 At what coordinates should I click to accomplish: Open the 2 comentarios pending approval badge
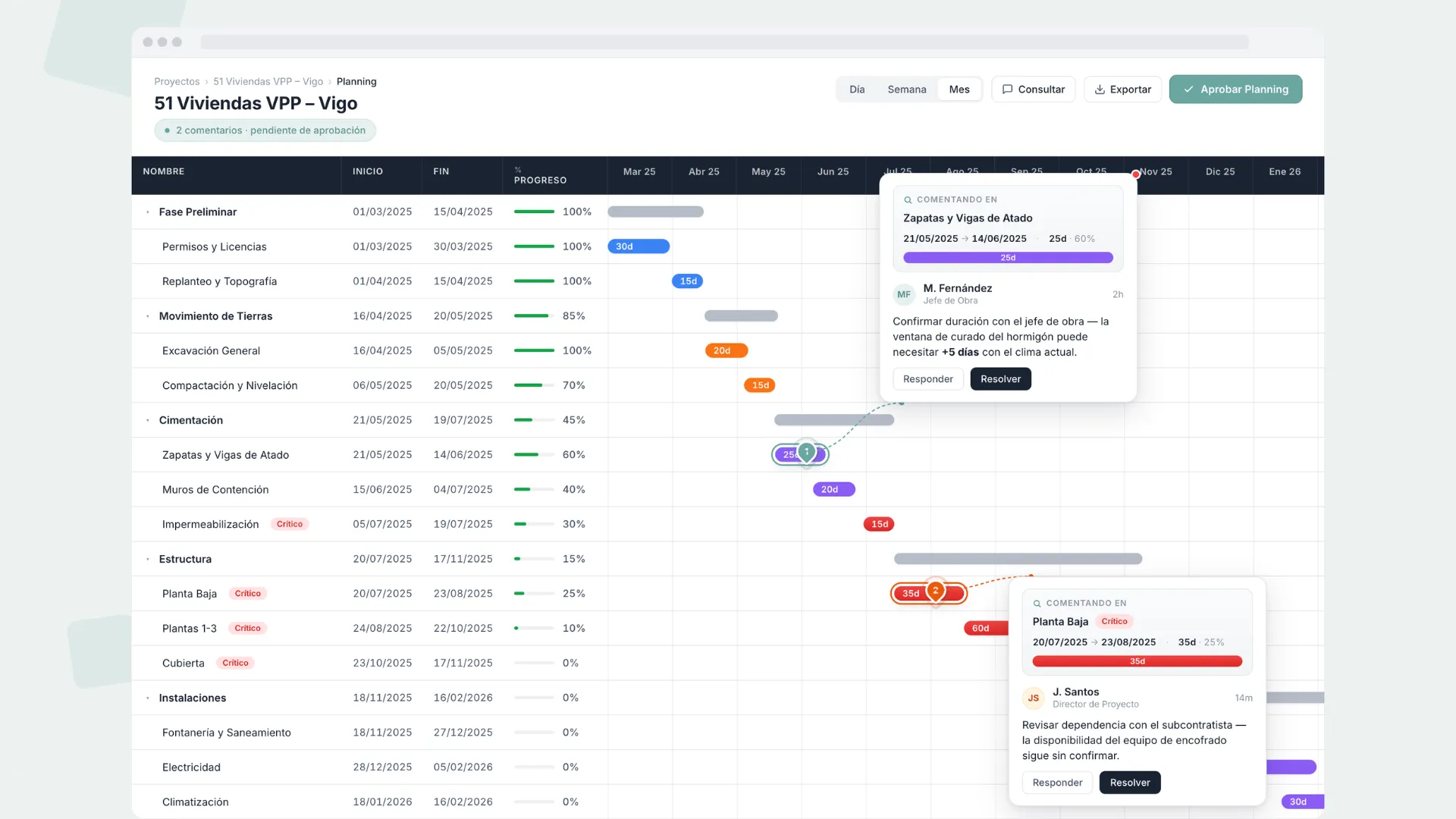click(265, 130)
